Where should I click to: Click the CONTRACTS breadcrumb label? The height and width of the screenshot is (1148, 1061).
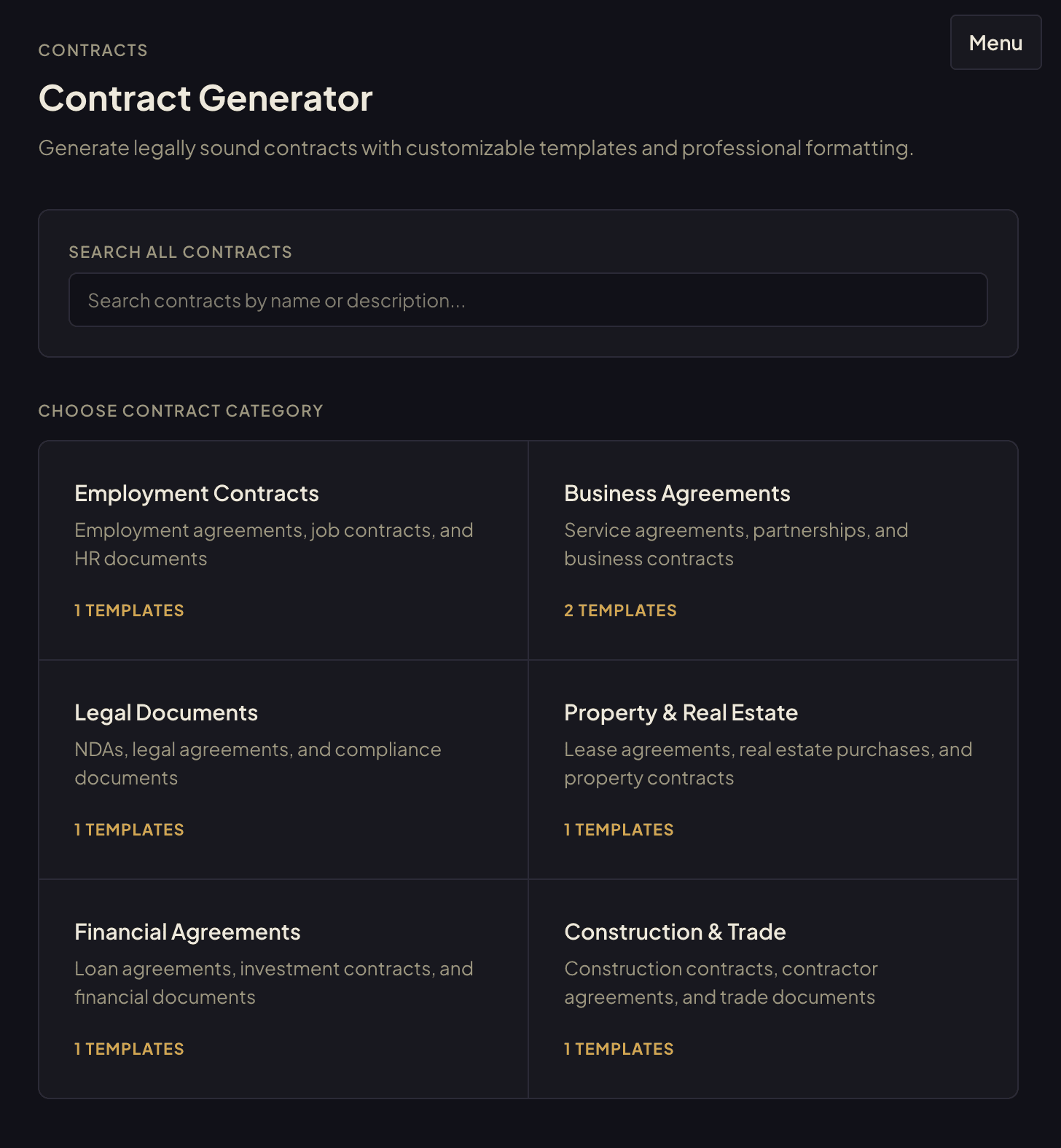coord(93,50)
